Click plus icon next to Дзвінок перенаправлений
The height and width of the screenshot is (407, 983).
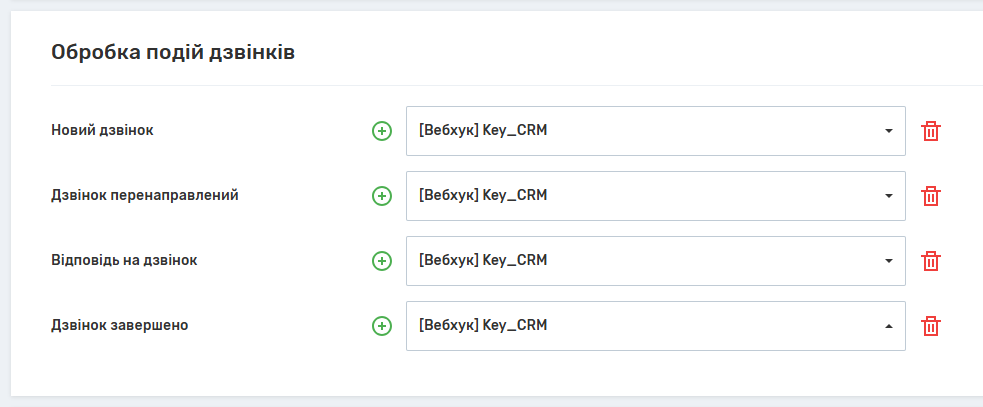click(381, 196)
